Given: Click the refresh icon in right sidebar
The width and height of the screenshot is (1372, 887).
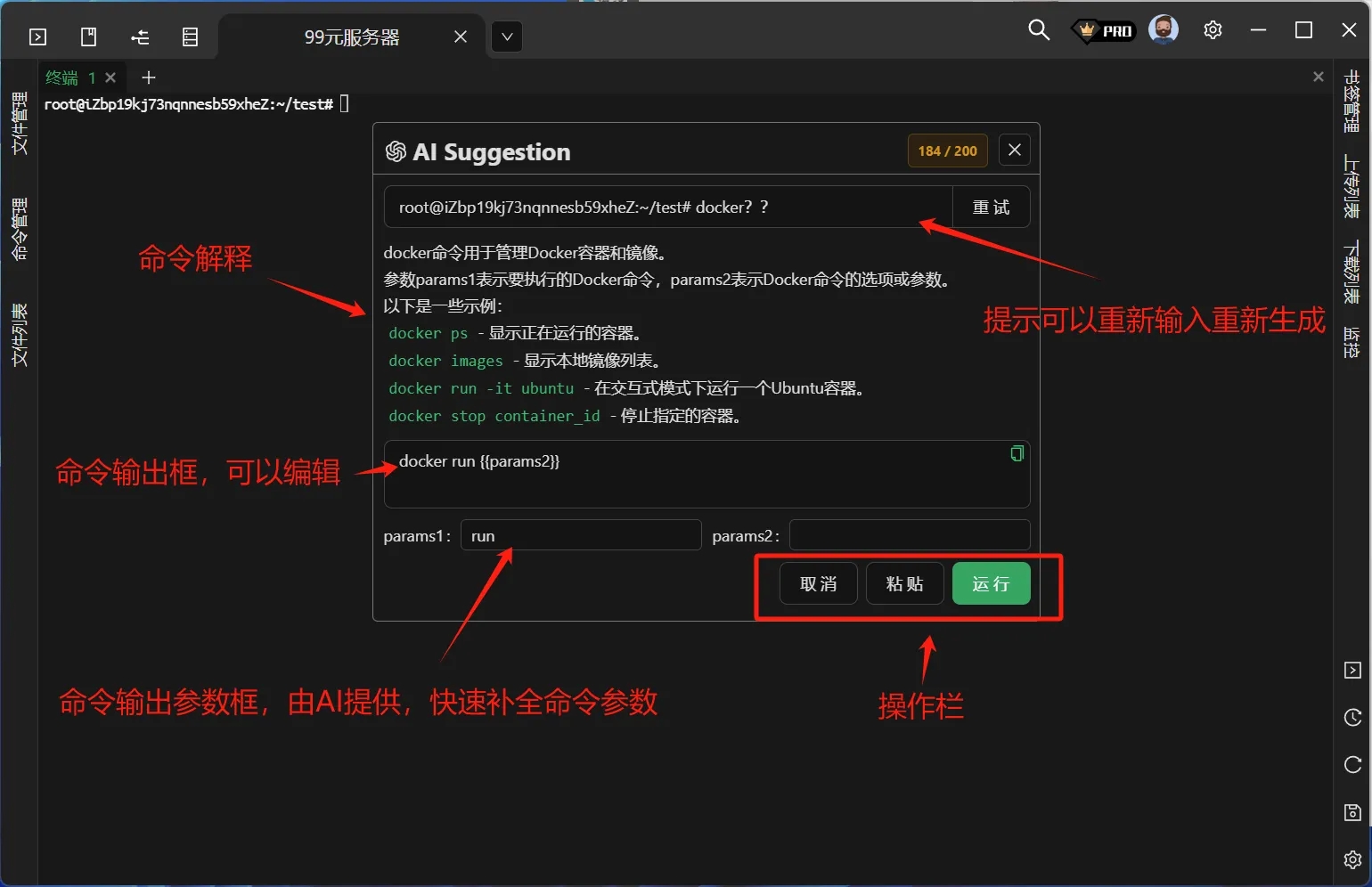Looking at the screenshot, I should tap(1352, 765).
